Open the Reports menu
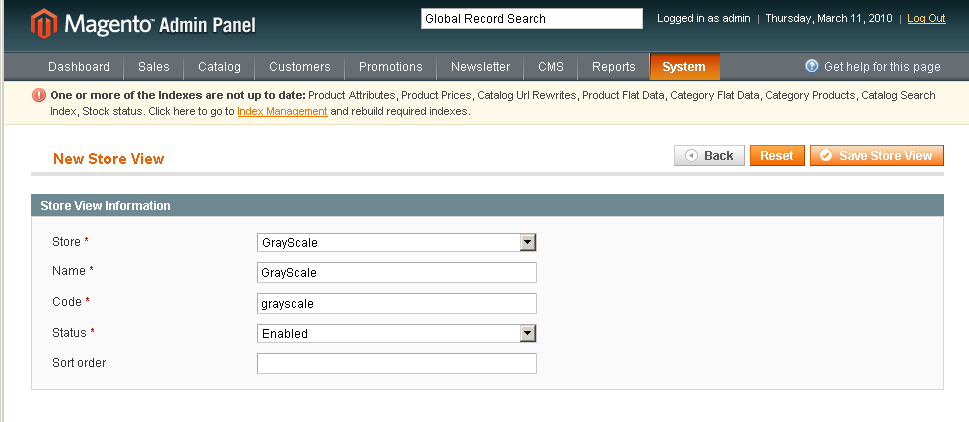969x422 pixels. [x=614, y=67]
